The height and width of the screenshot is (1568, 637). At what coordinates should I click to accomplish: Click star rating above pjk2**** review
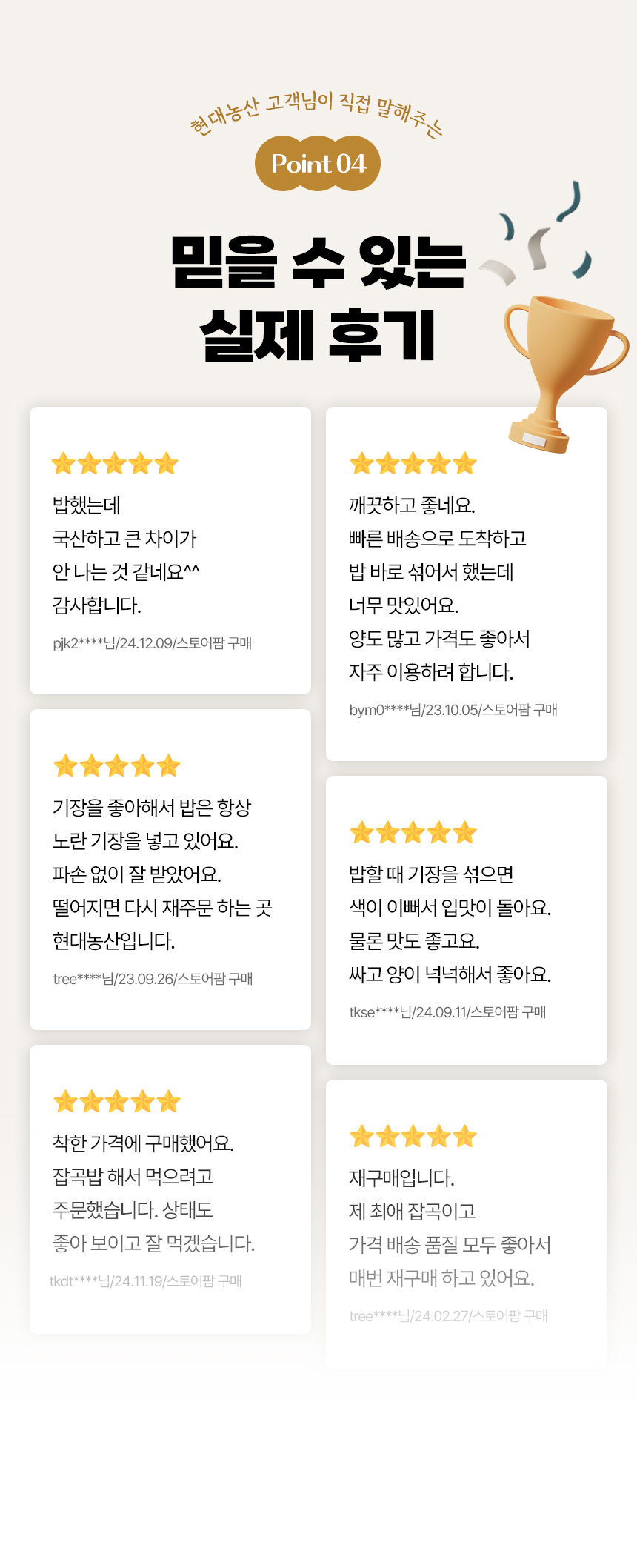tap(115, 464)
